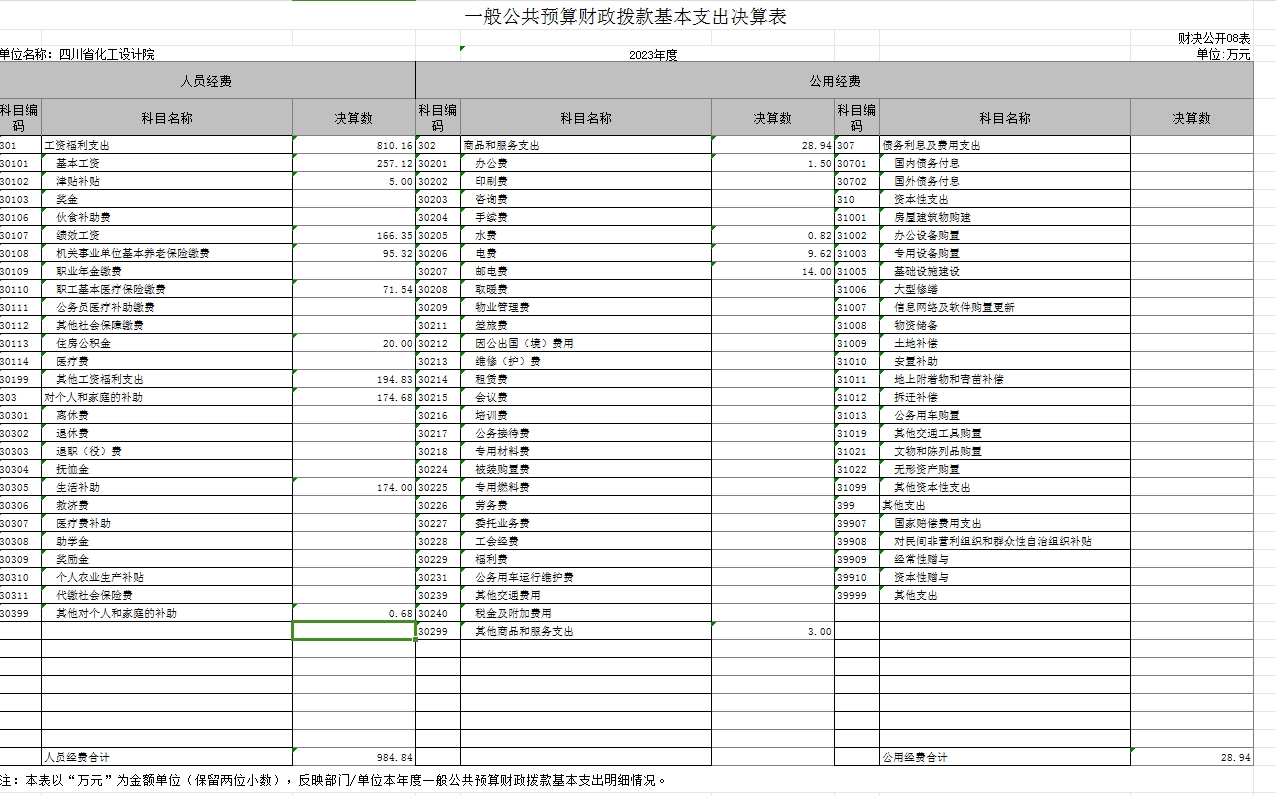
Task: Select the 机关事业单位基本养老保险缴费 cell
Action: 167,253
